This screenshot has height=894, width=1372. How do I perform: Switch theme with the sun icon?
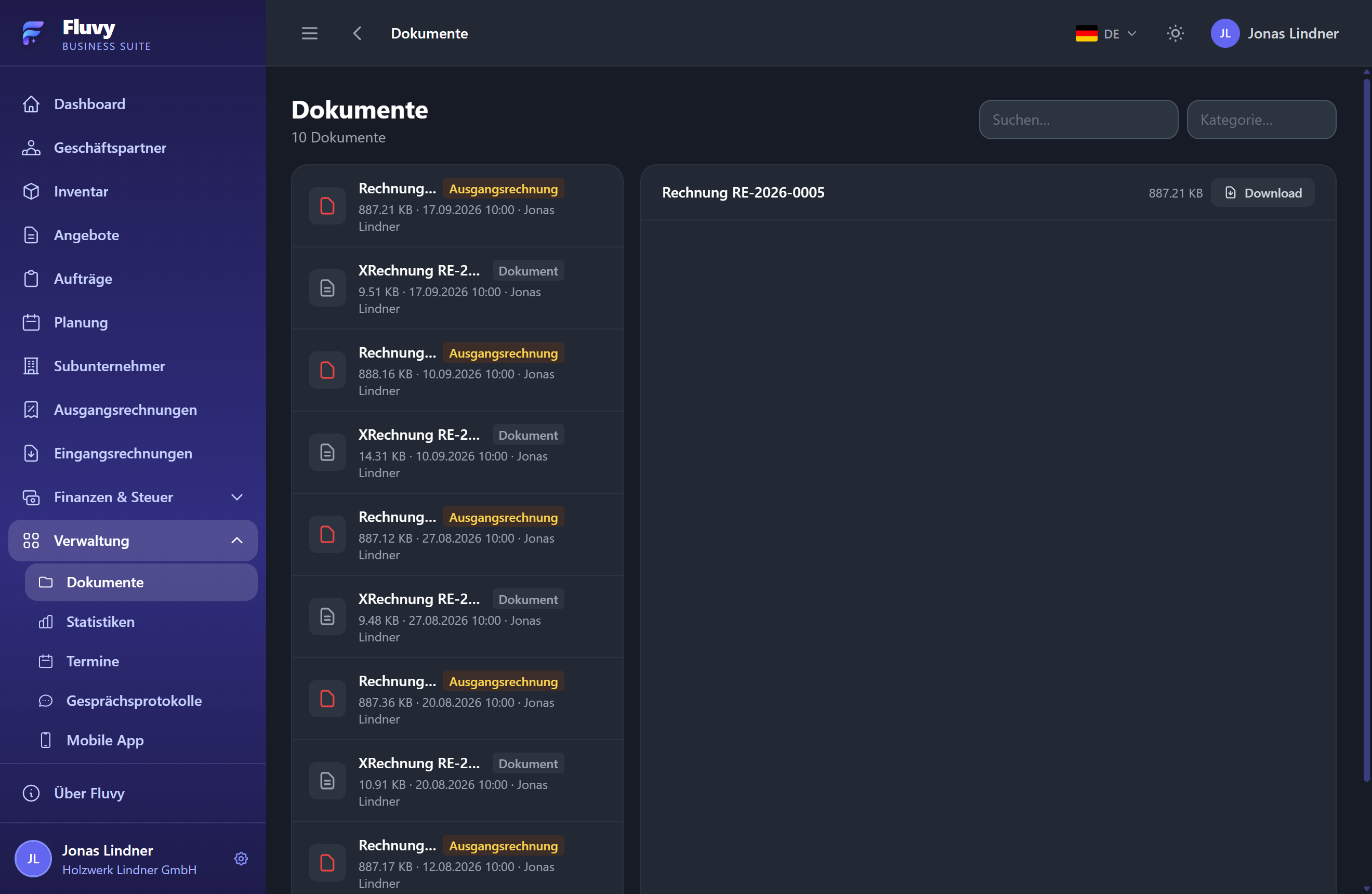pyautogui.click(x=1175, y=33)
